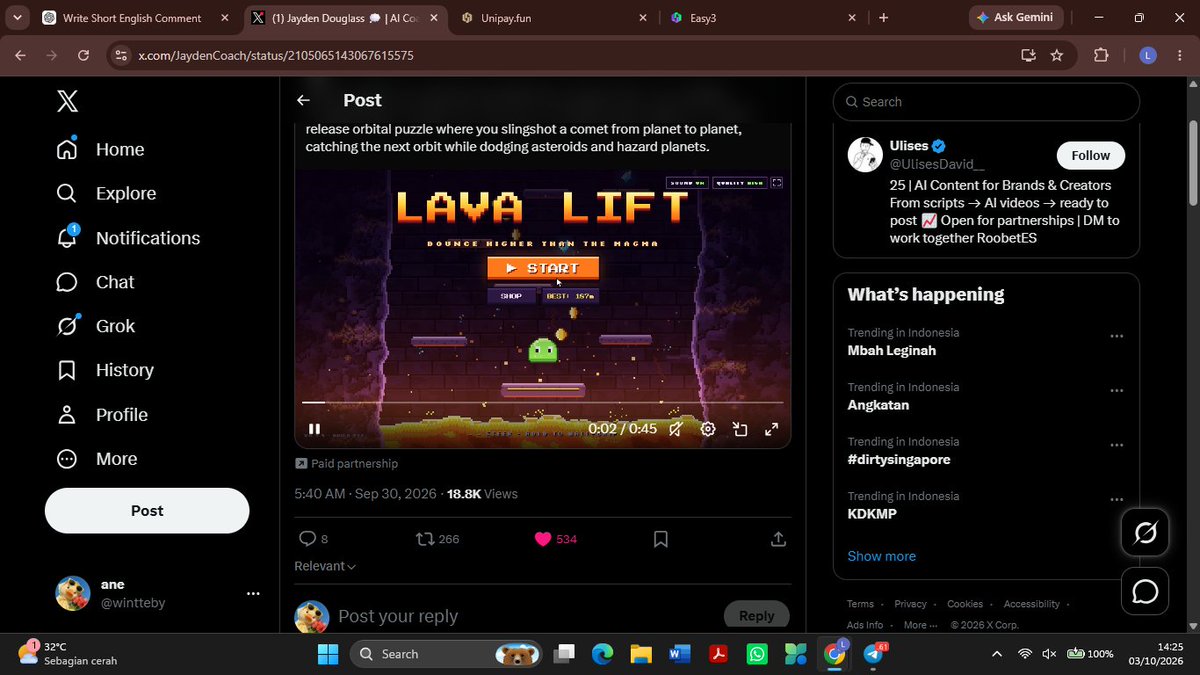This screenshot has height=675, width=1200.
Task: Open WhatsApp from taskbar
Action: point(757,654)
